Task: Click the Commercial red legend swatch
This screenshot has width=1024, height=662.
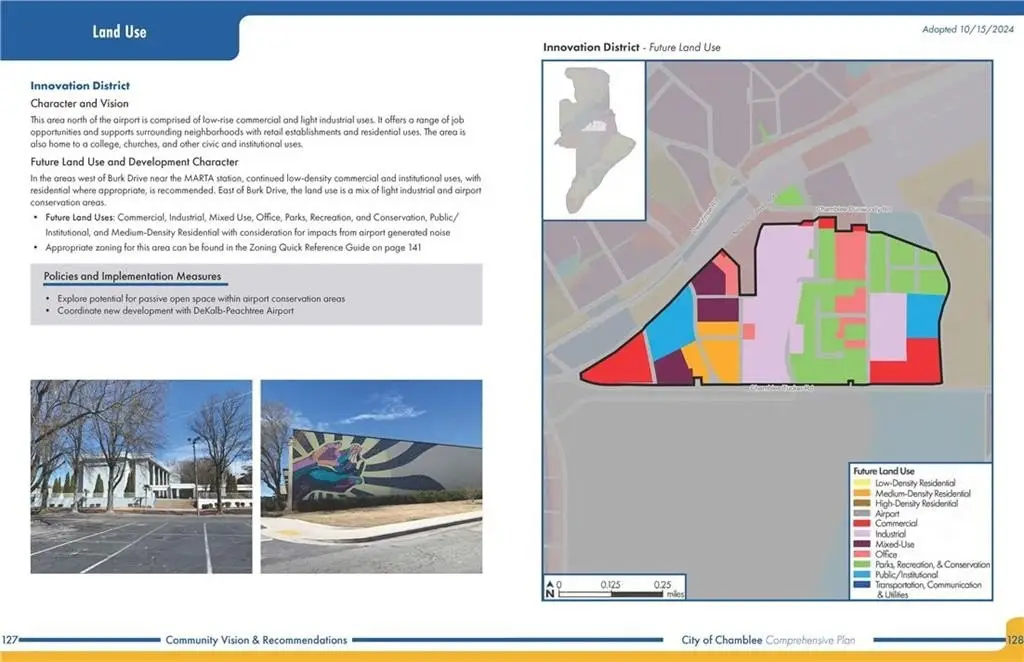Action: (856, 524)
